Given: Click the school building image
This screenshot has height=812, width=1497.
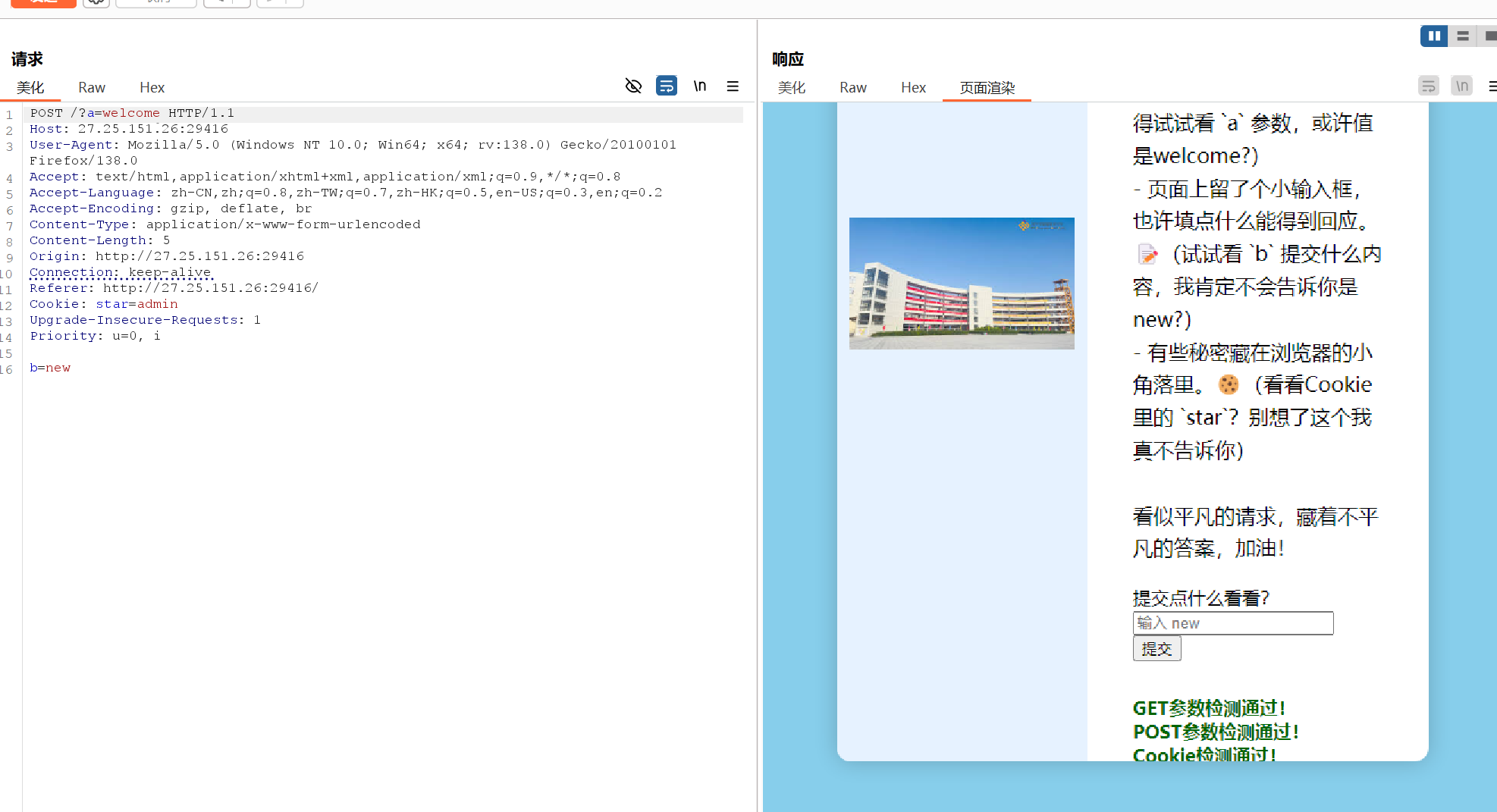Looking at the screenshot, I should [x=962, y=283].
